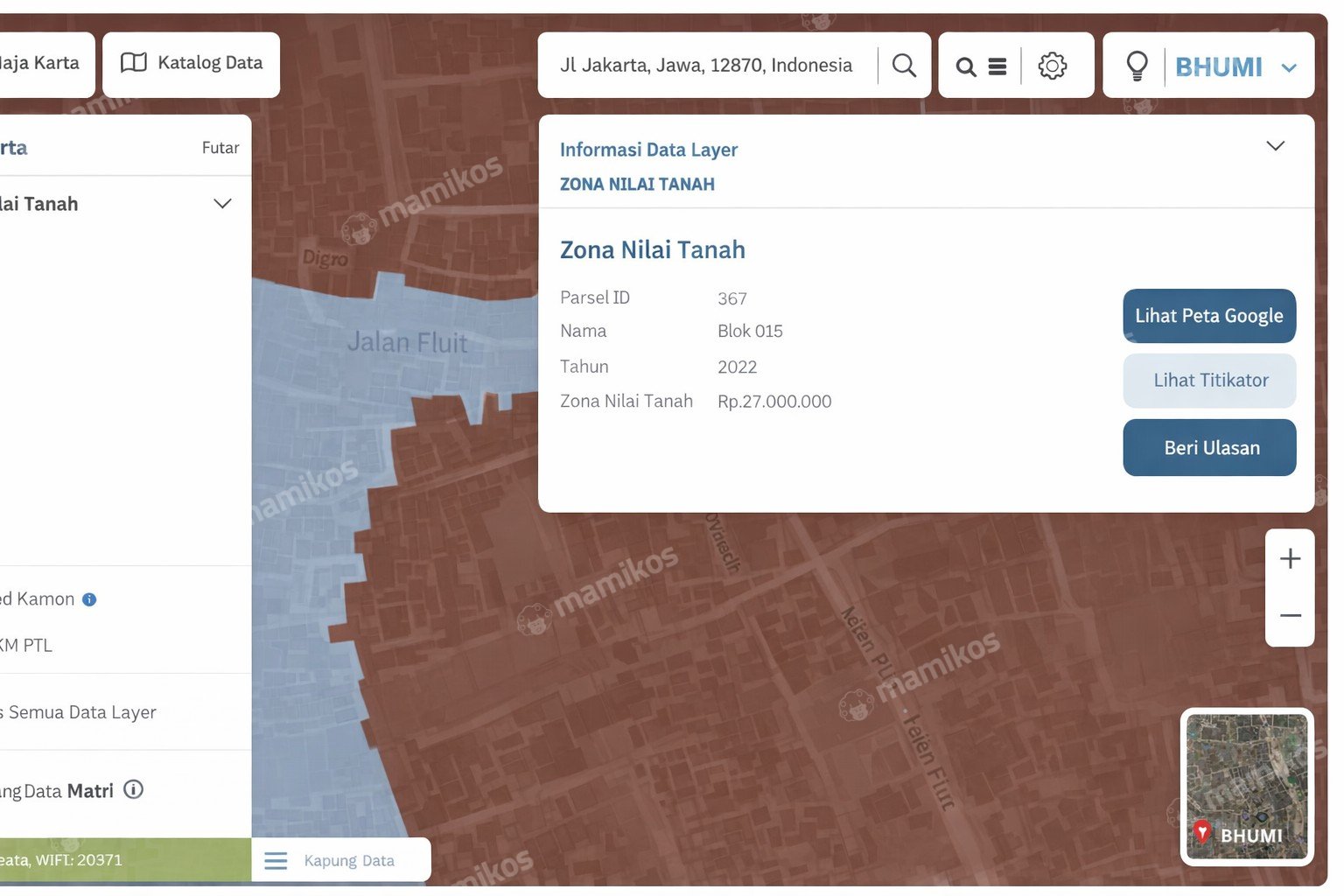Click the info icon beside Data Matri
The image size is (1344, 896).
pyautogui.click(x=133, y=789)
